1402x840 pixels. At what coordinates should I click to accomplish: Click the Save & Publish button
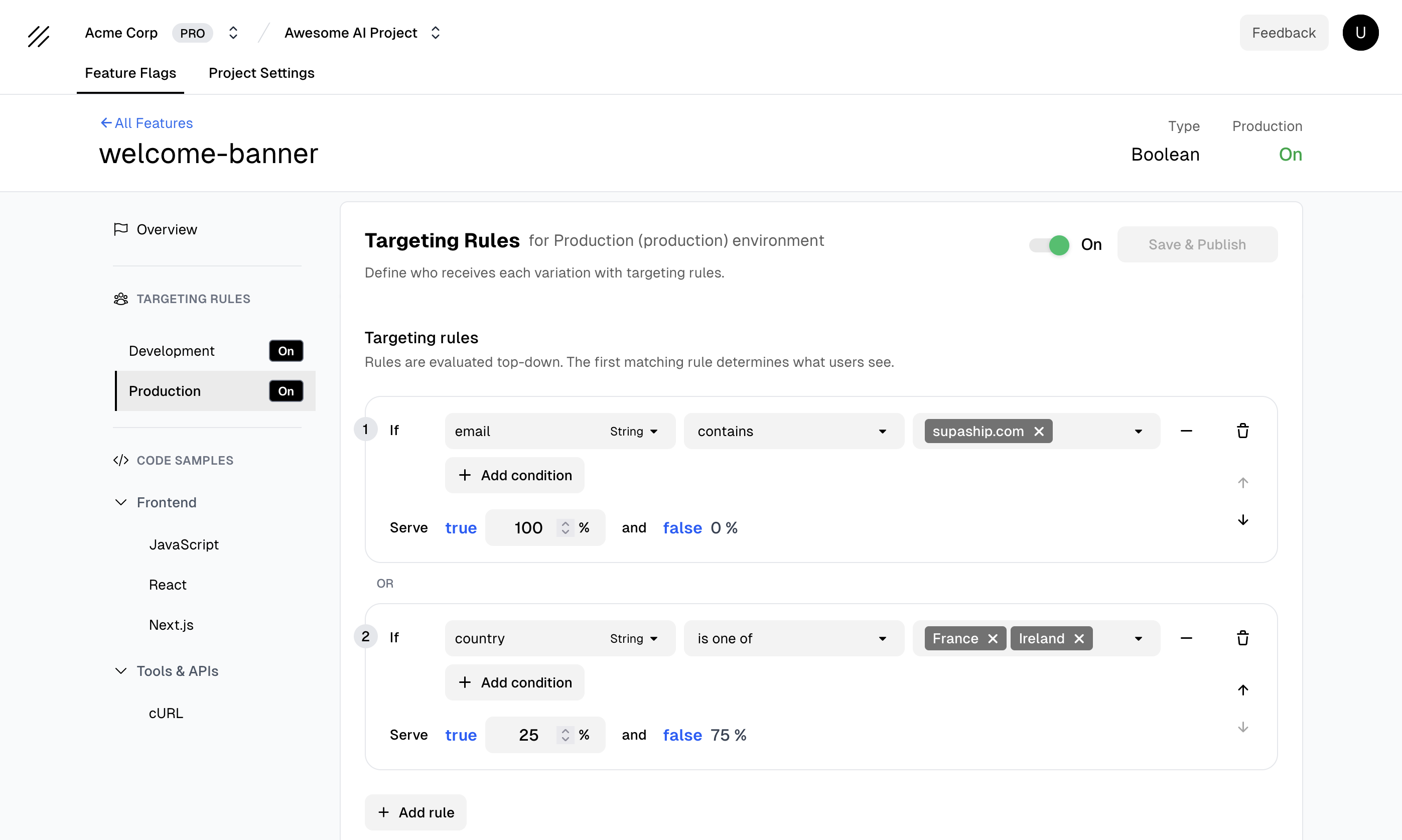tap(1197, 244)
